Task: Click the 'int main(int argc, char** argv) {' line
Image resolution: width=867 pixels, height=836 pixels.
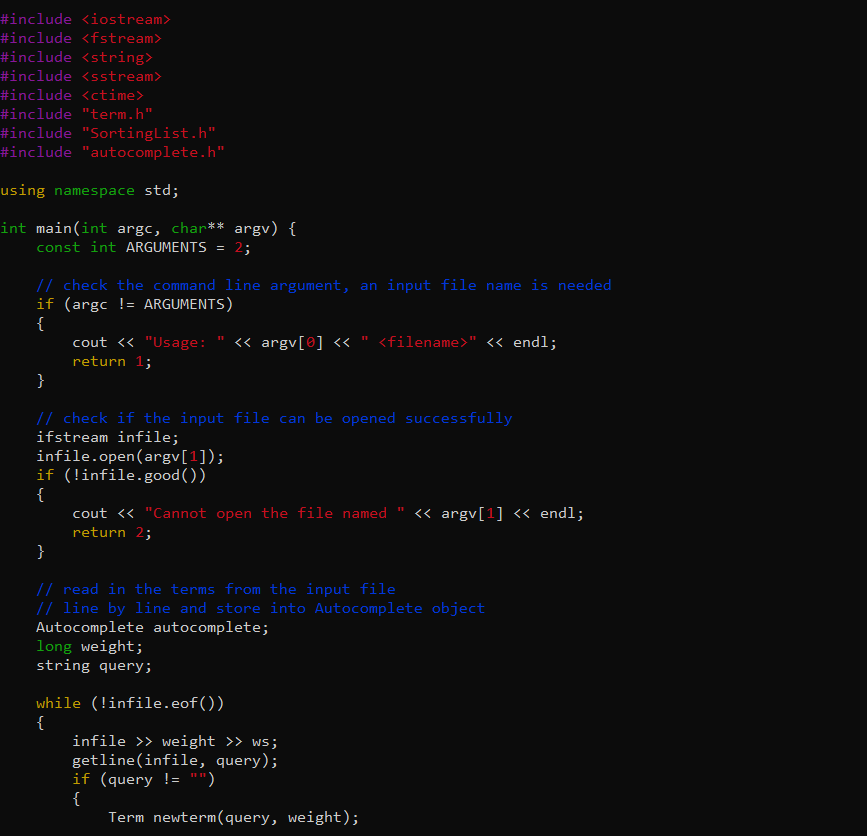Action: [x=148, y=228]
